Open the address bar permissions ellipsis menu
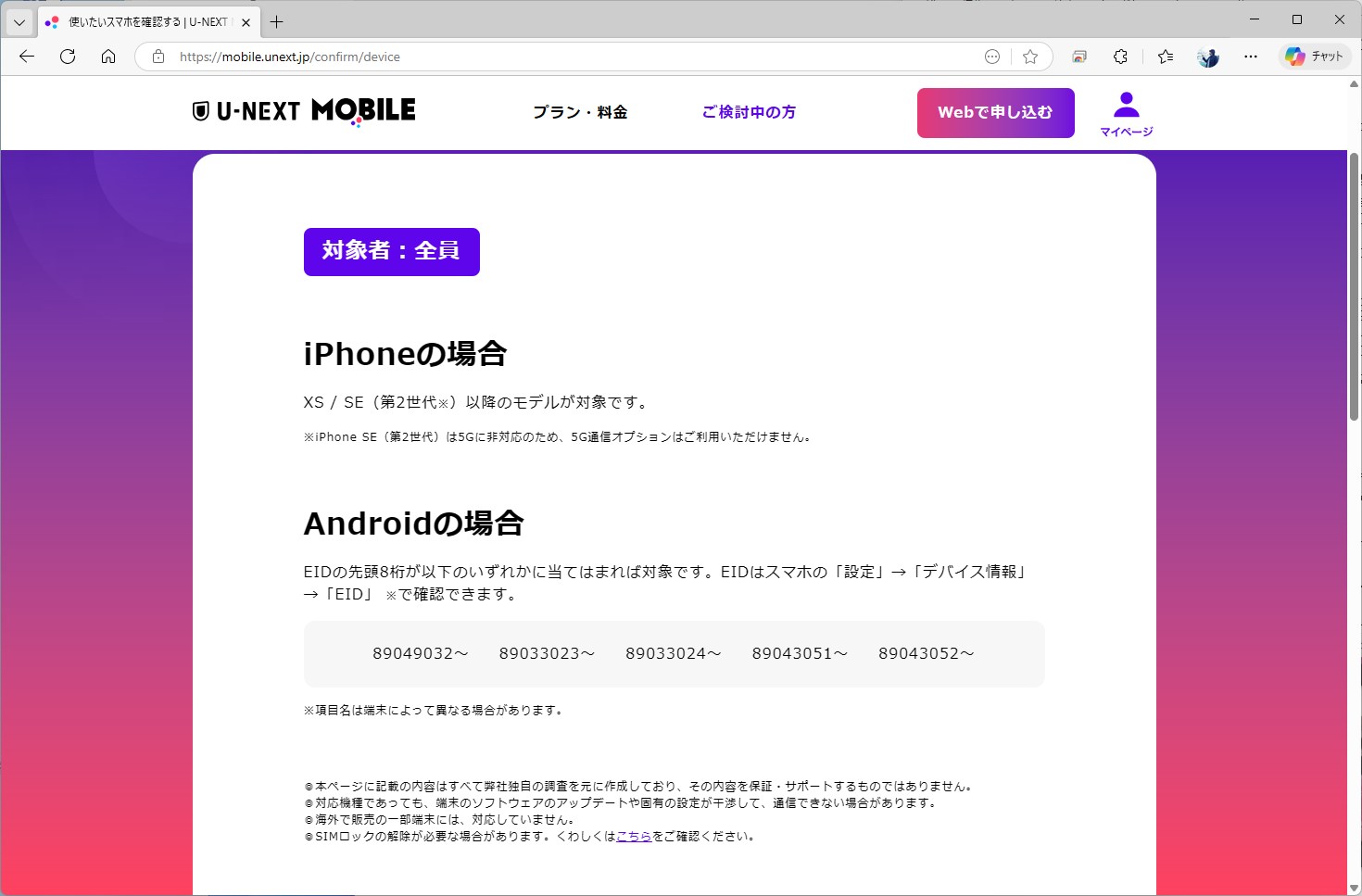 pos(991,57)
